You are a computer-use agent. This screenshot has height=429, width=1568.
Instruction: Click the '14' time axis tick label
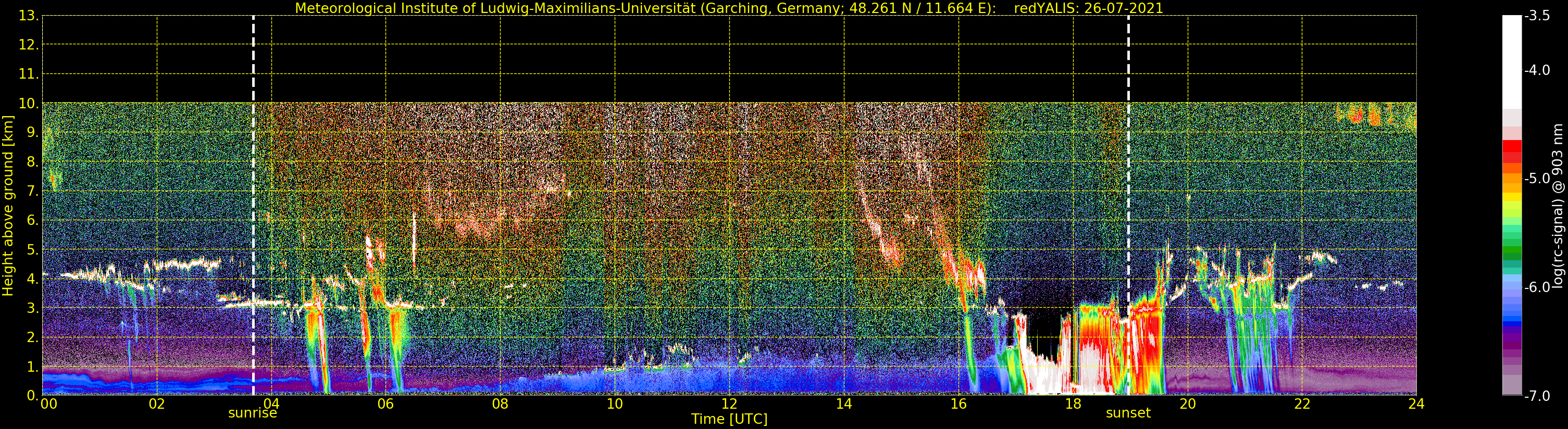point(844,404)
